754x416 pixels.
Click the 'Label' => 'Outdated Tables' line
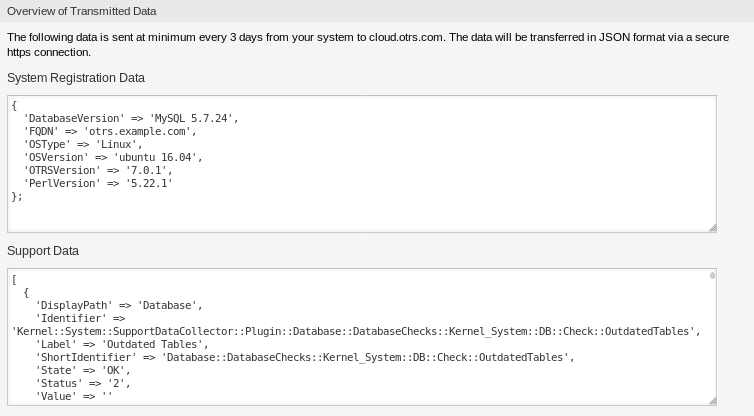[122, 344]
